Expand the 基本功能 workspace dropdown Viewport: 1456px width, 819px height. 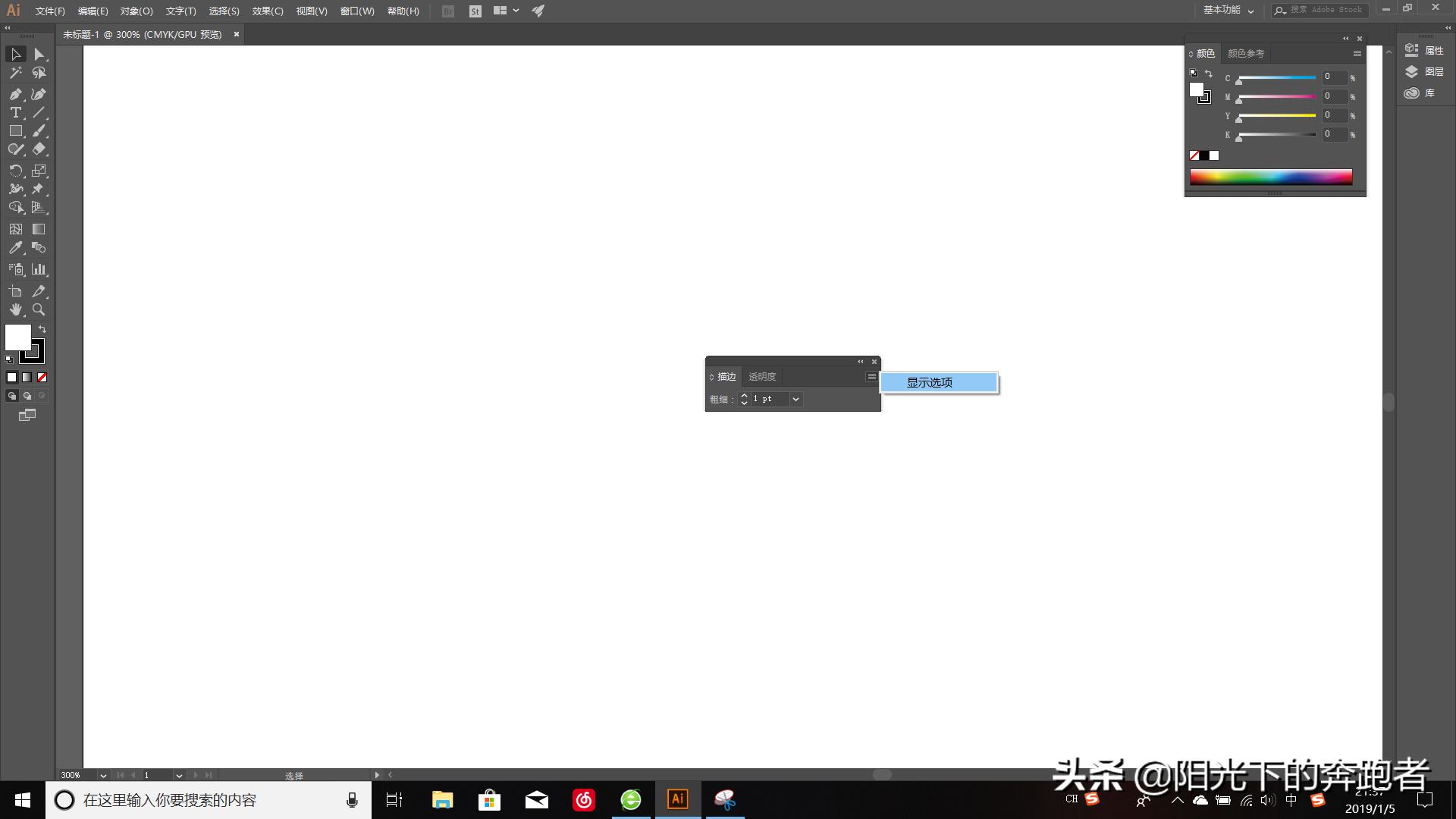[1250, 11]
